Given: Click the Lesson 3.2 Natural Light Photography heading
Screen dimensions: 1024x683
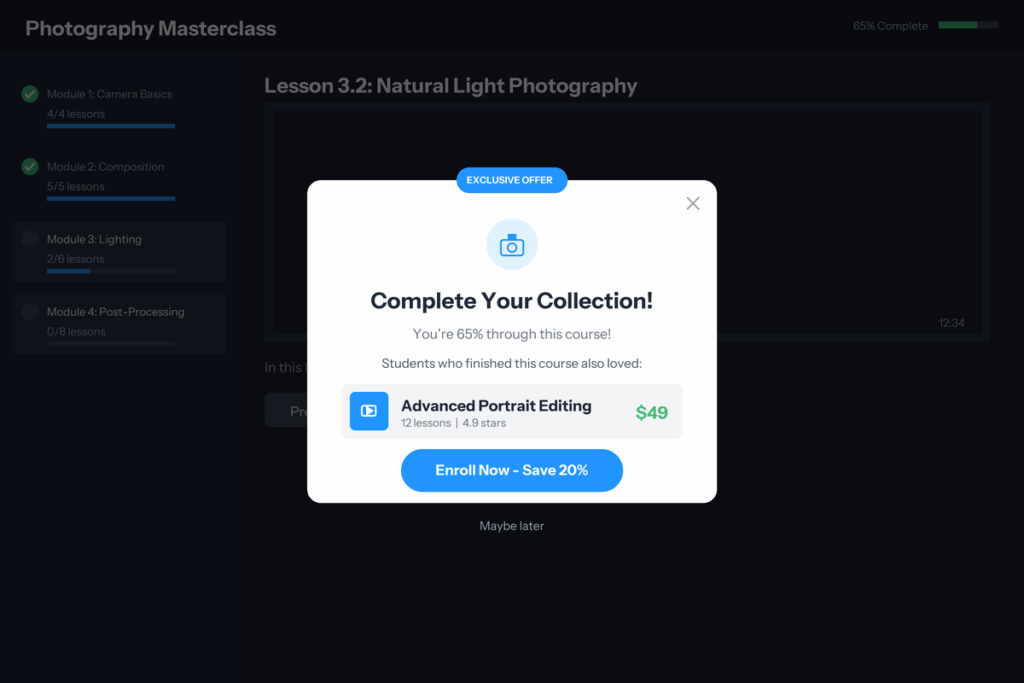Looking at the screenshot, I should (x=451, y=86).
